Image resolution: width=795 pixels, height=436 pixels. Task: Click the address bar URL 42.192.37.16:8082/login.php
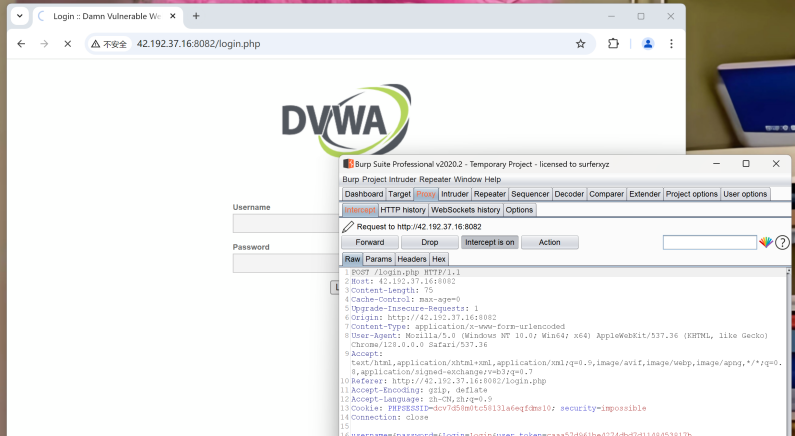pyautogui.click(x=198, y=44)
